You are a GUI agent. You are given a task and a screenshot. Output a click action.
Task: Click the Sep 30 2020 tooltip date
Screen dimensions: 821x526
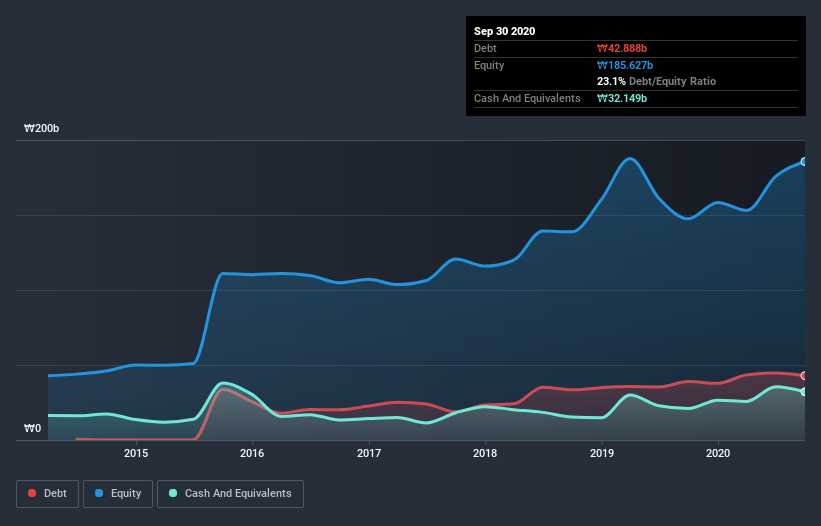[x=504, y=31]
